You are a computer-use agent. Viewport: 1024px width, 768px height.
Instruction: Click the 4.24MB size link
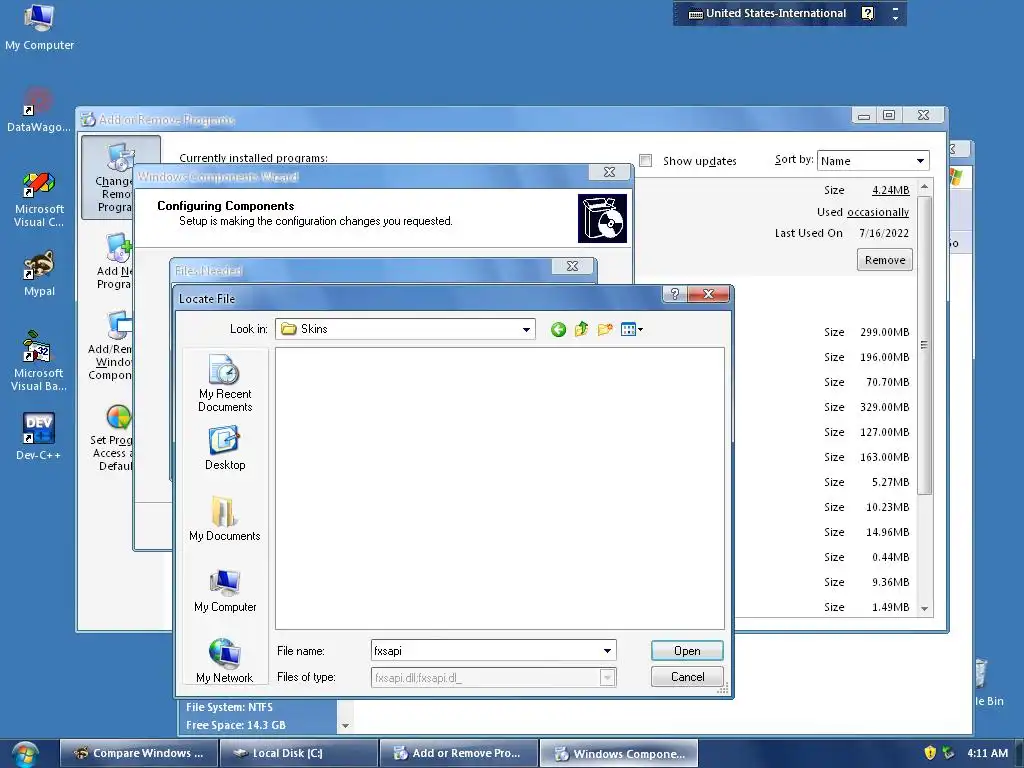click(x=890, y=190)
